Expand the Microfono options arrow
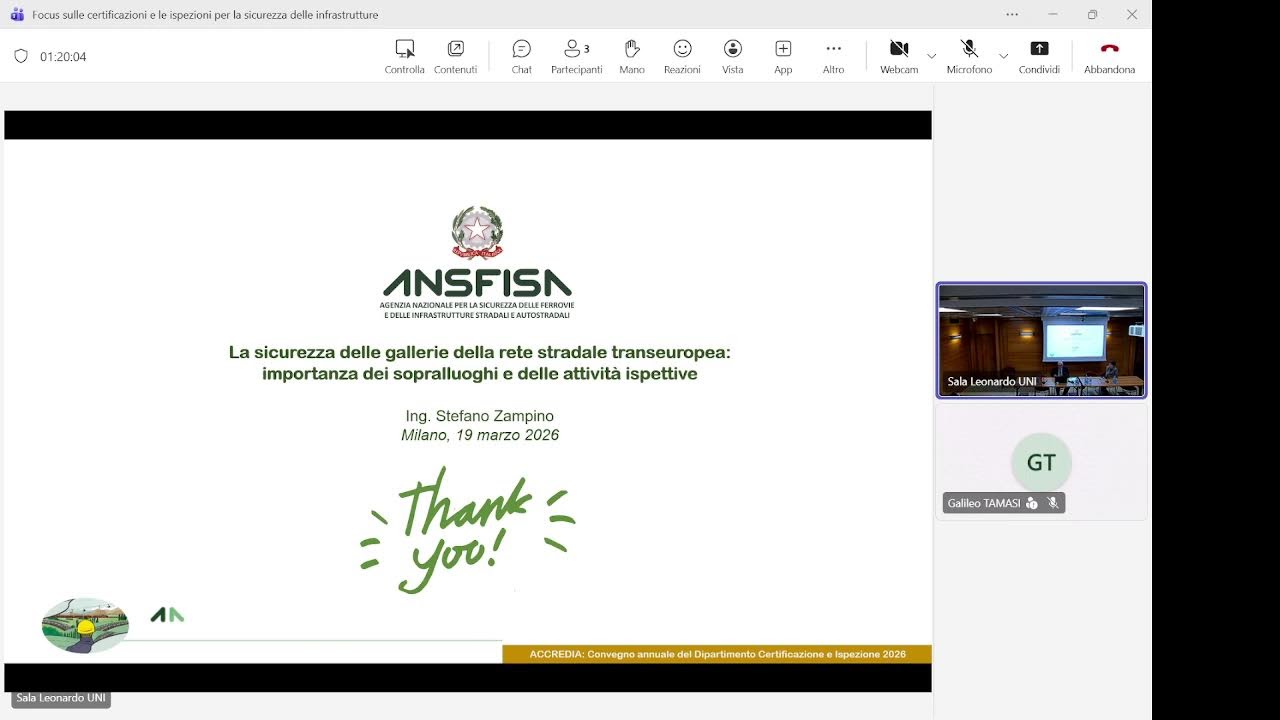 pyautogui.click(x=1004, y=56)
